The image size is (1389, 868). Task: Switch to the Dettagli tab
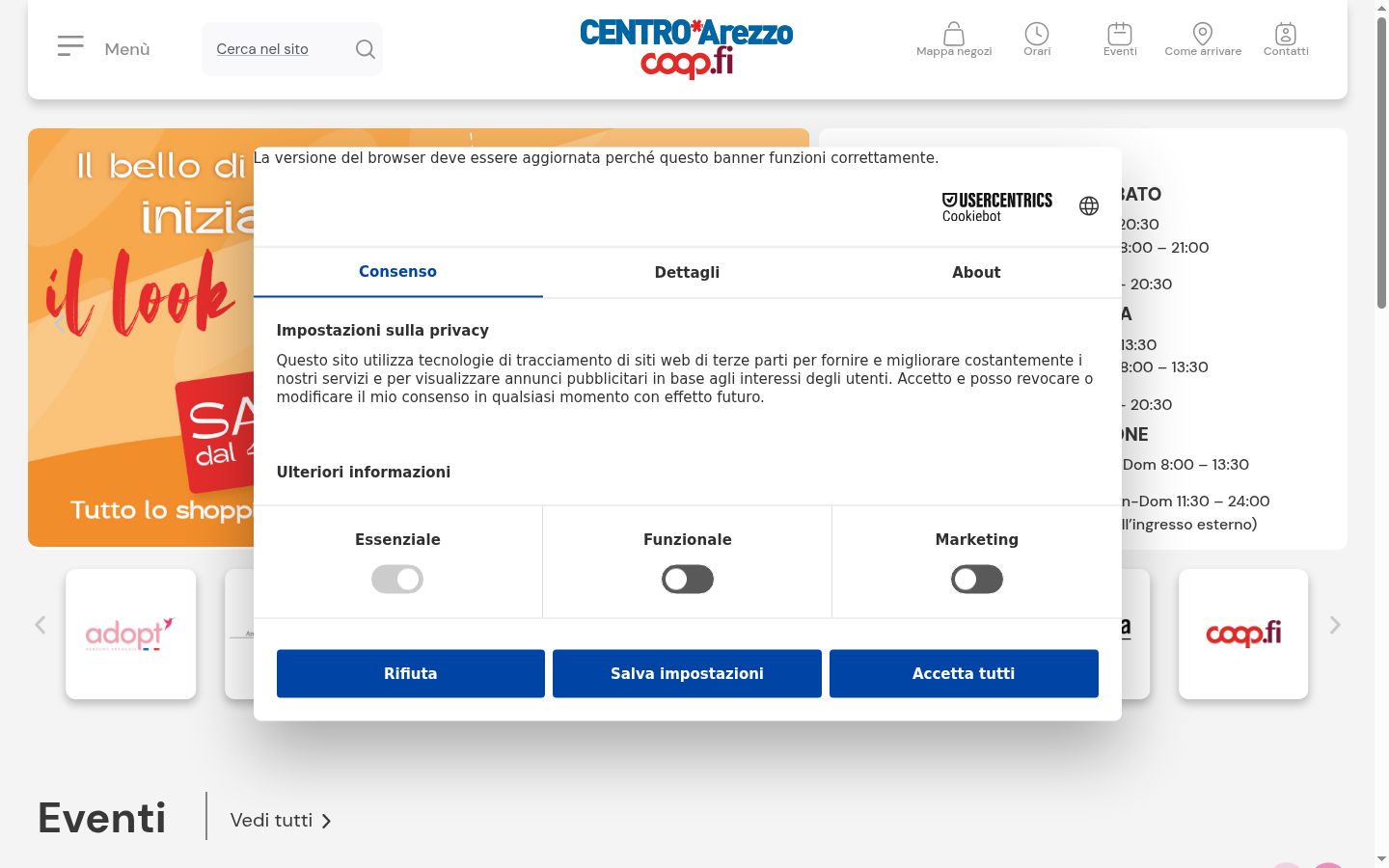pos(687,272)
